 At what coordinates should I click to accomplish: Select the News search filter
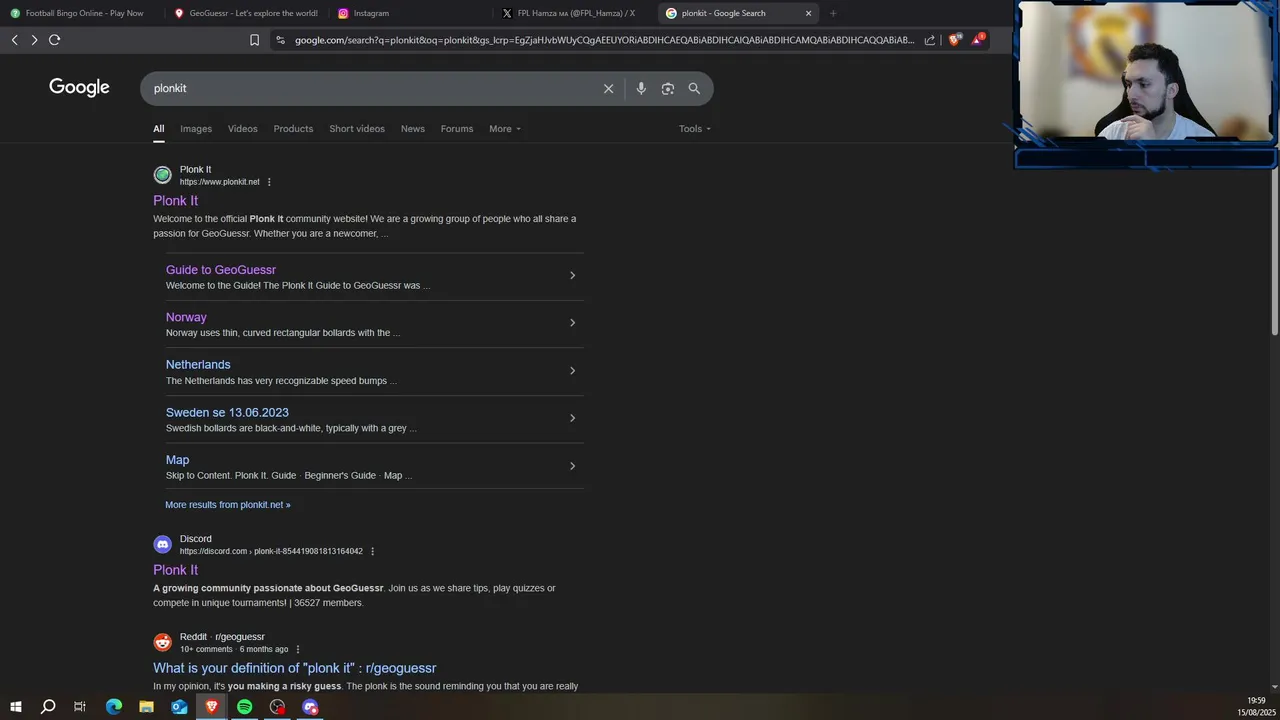(x=413, y=129)
